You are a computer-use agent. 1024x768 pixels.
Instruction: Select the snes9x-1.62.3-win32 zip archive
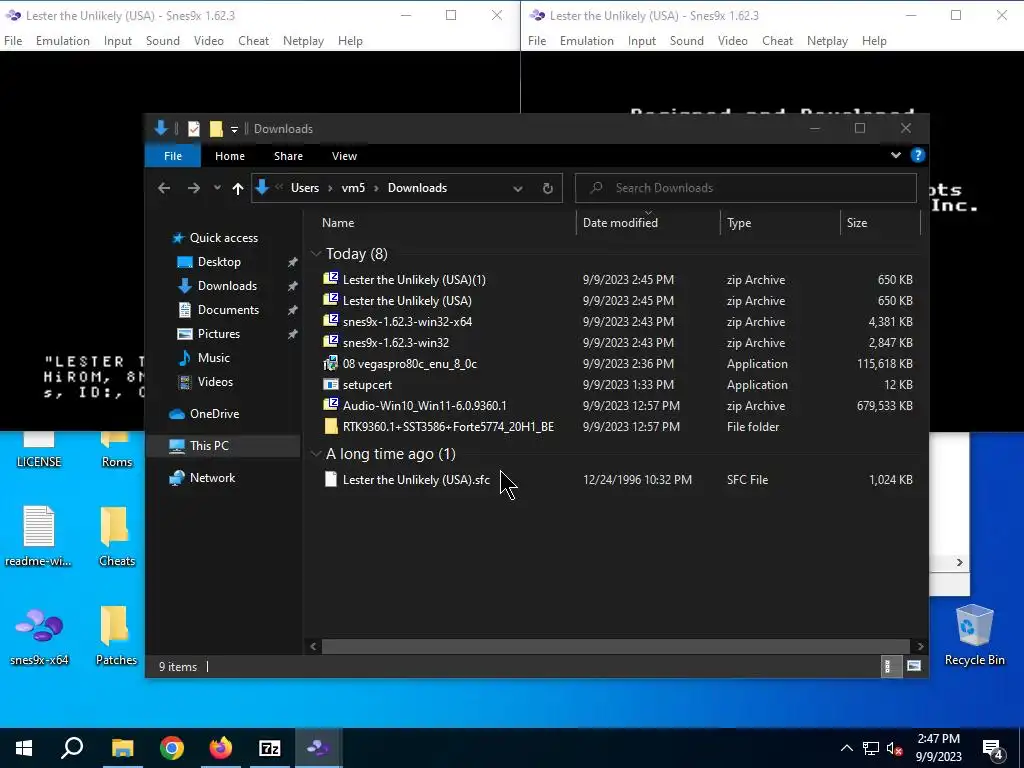396,342
